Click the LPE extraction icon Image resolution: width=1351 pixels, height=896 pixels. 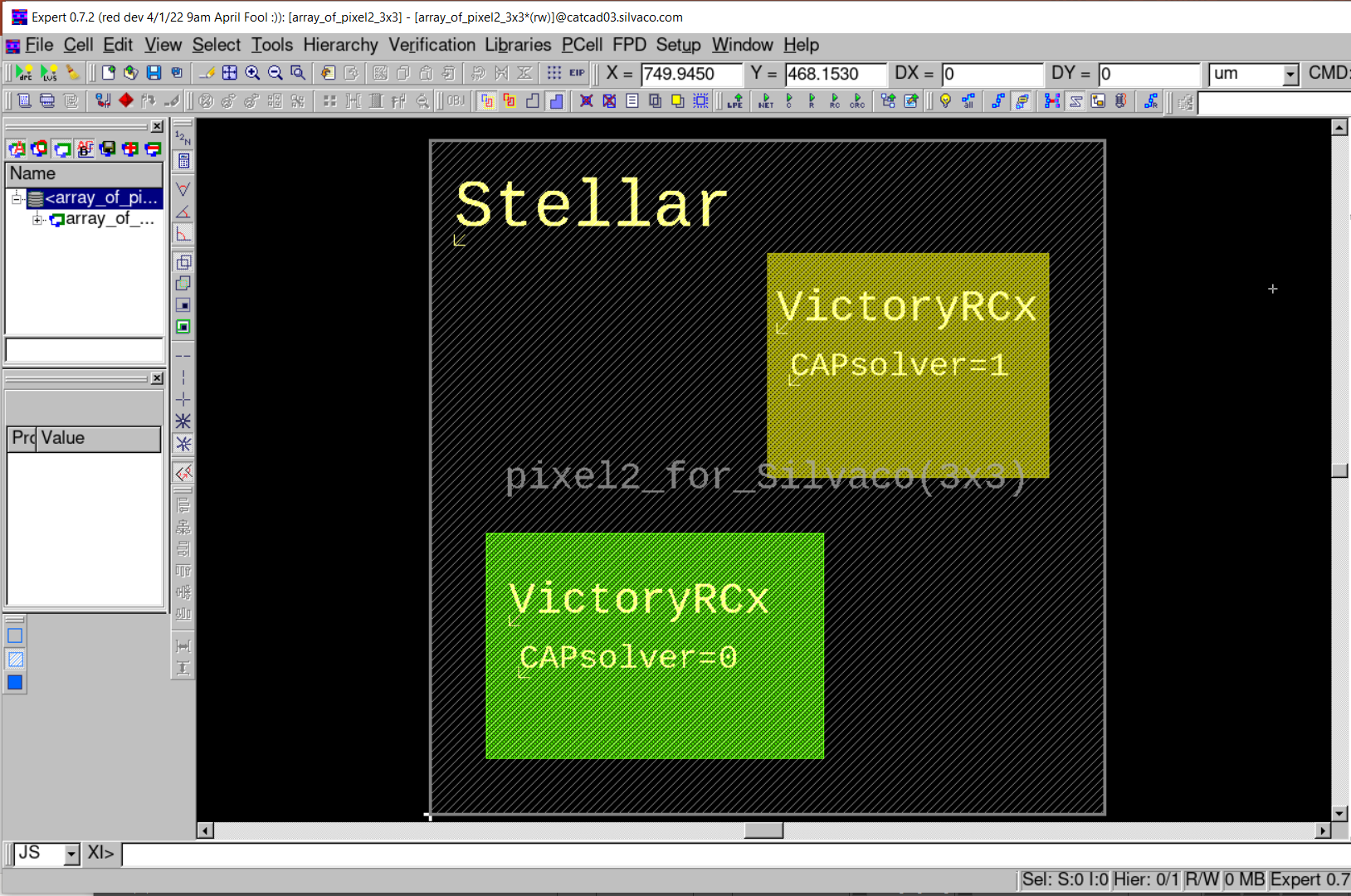coord(735,101)
